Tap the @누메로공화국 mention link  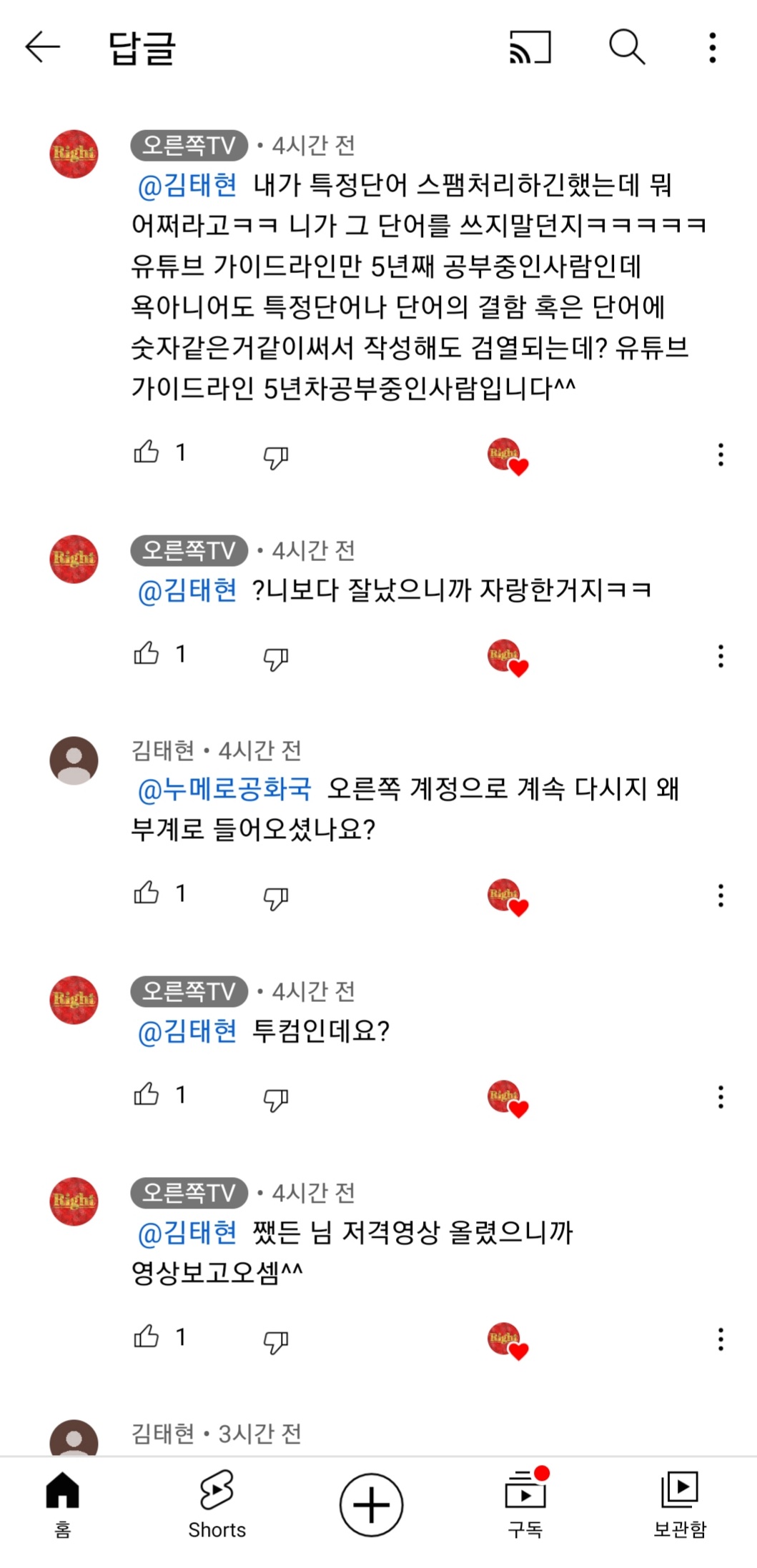[x=224, y=789]
